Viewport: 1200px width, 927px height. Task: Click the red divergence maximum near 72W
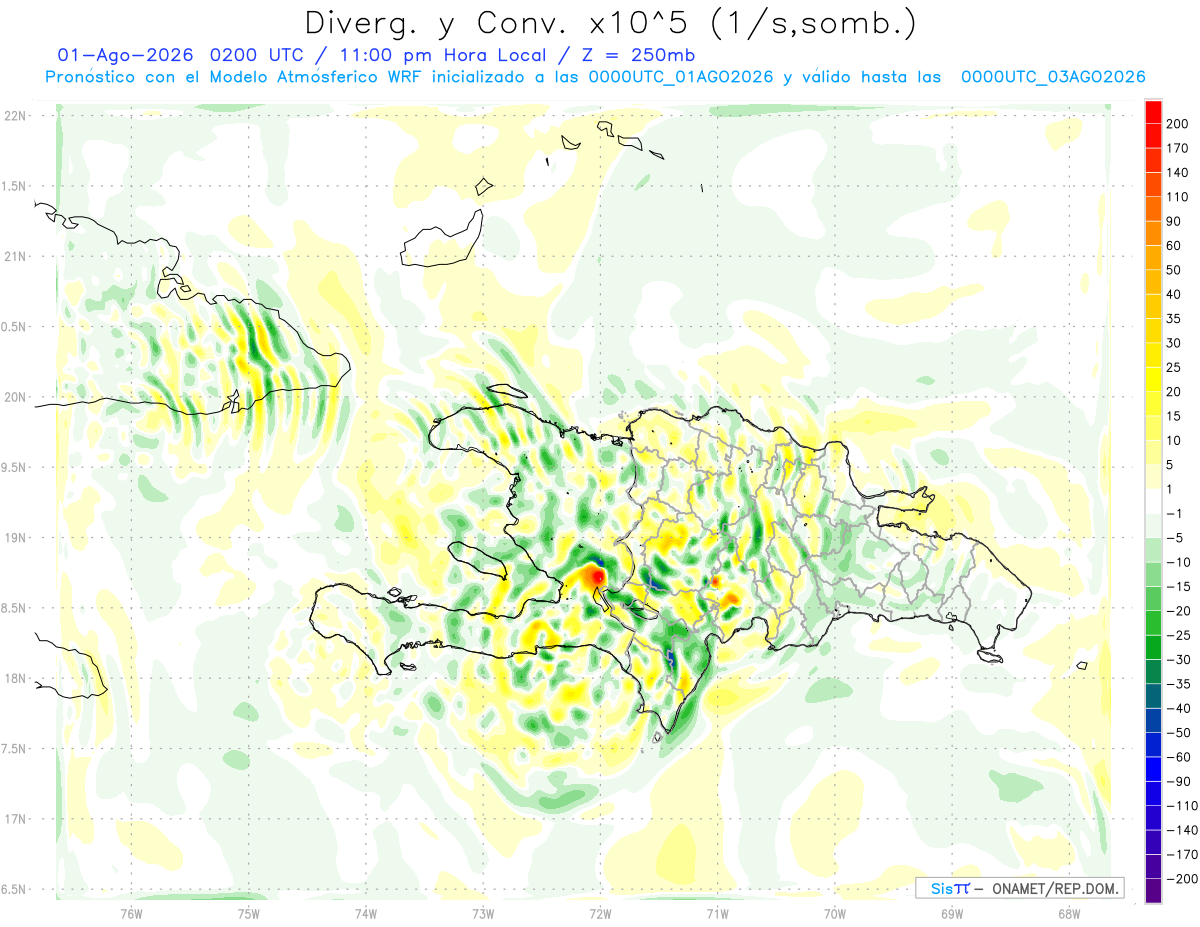pos(597,576)
